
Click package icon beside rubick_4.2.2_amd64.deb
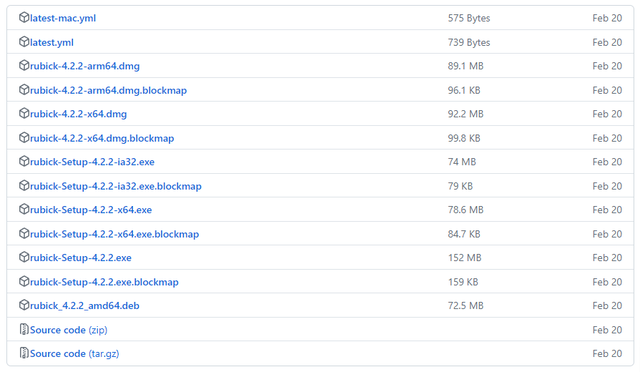[x=24, y=305]
